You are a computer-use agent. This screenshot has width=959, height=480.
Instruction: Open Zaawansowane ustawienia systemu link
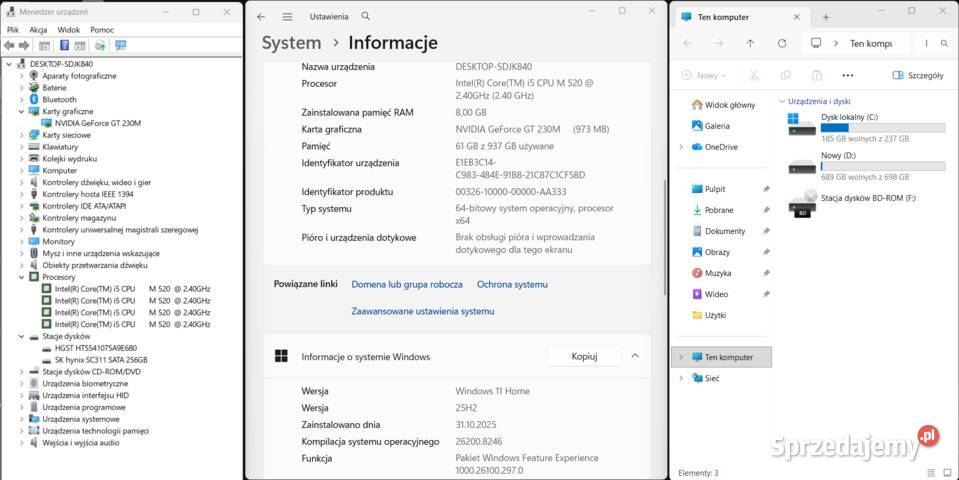423,311
